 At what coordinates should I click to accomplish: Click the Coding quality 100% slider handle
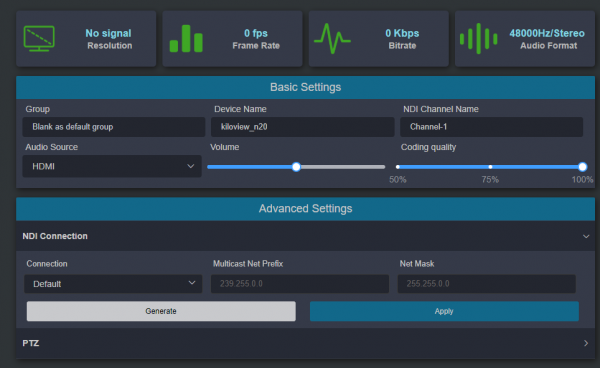tap(582, 167)
